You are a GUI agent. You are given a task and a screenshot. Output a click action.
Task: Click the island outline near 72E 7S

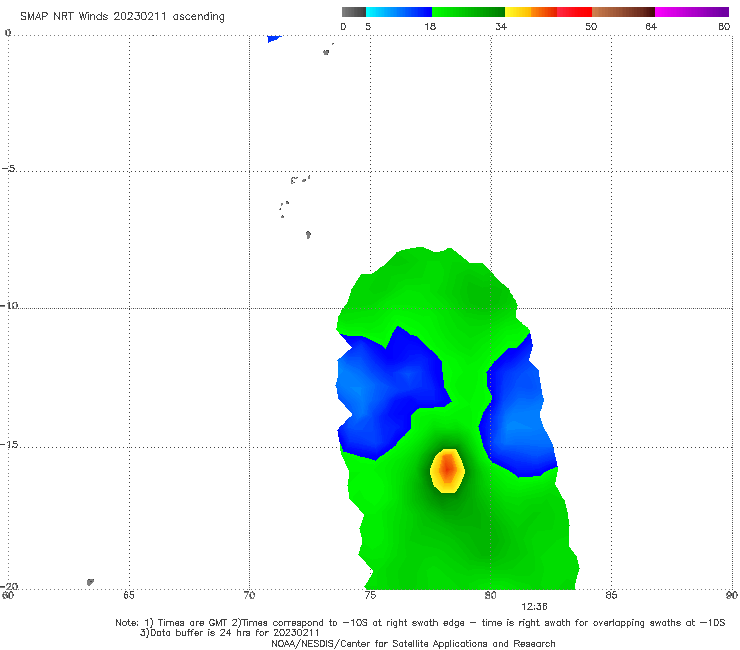(308, 235)
